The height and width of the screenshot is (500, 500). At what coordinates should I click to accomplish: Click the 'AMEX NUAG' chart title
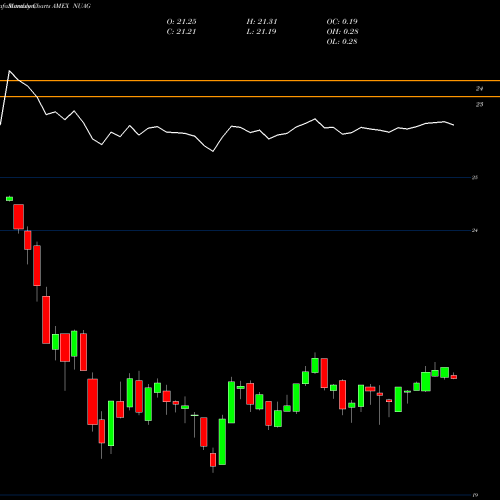[71, 6]
